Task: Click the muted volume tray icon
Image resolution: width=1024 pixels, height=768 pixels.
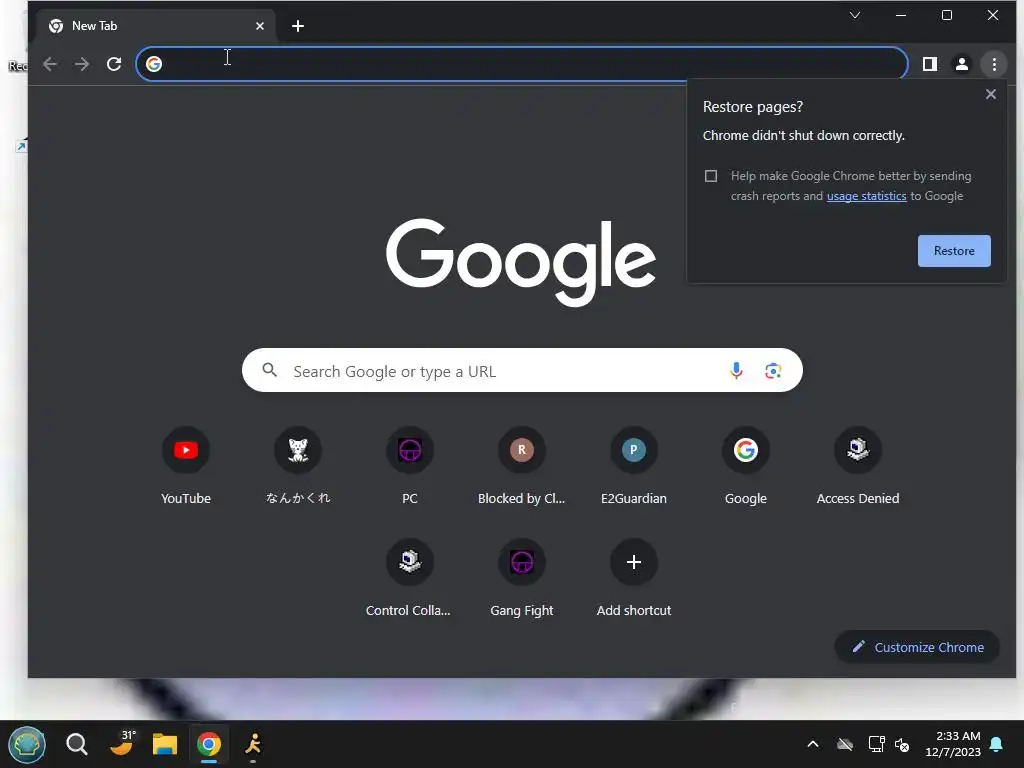Action: pyautogui.click(x=903, y=744)
